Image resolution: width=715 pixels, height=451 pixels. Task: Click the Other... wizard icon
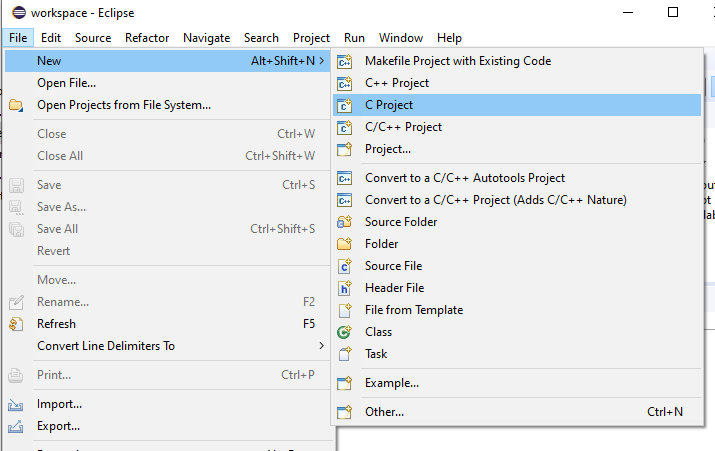(x=345, y=412)
